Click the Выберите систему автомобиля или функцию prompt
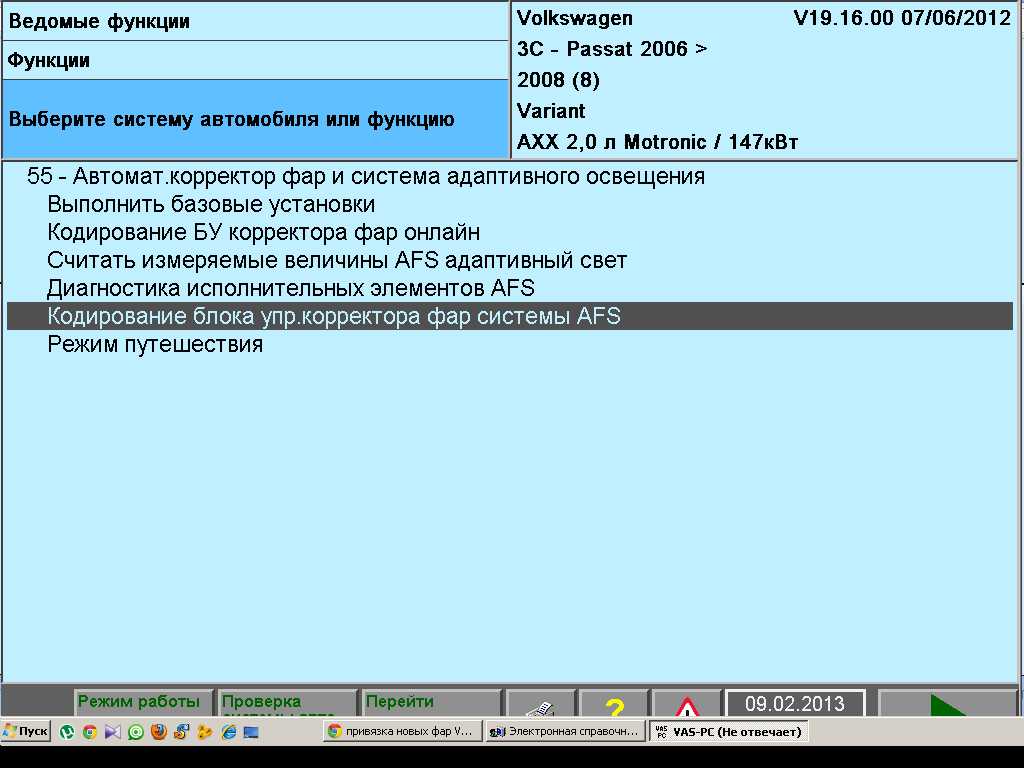Viewport: 1024px width, 768px height. click(255, 120)
